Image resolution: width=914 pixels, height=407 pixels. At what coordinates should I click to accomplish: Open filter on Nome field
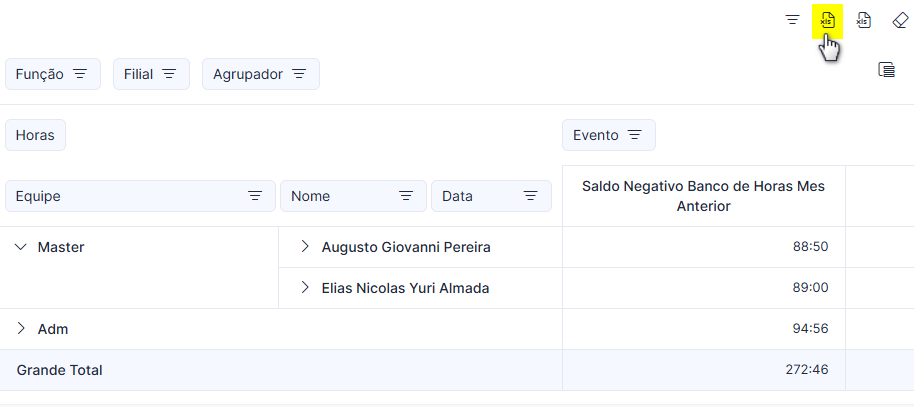tap(406, 196)
